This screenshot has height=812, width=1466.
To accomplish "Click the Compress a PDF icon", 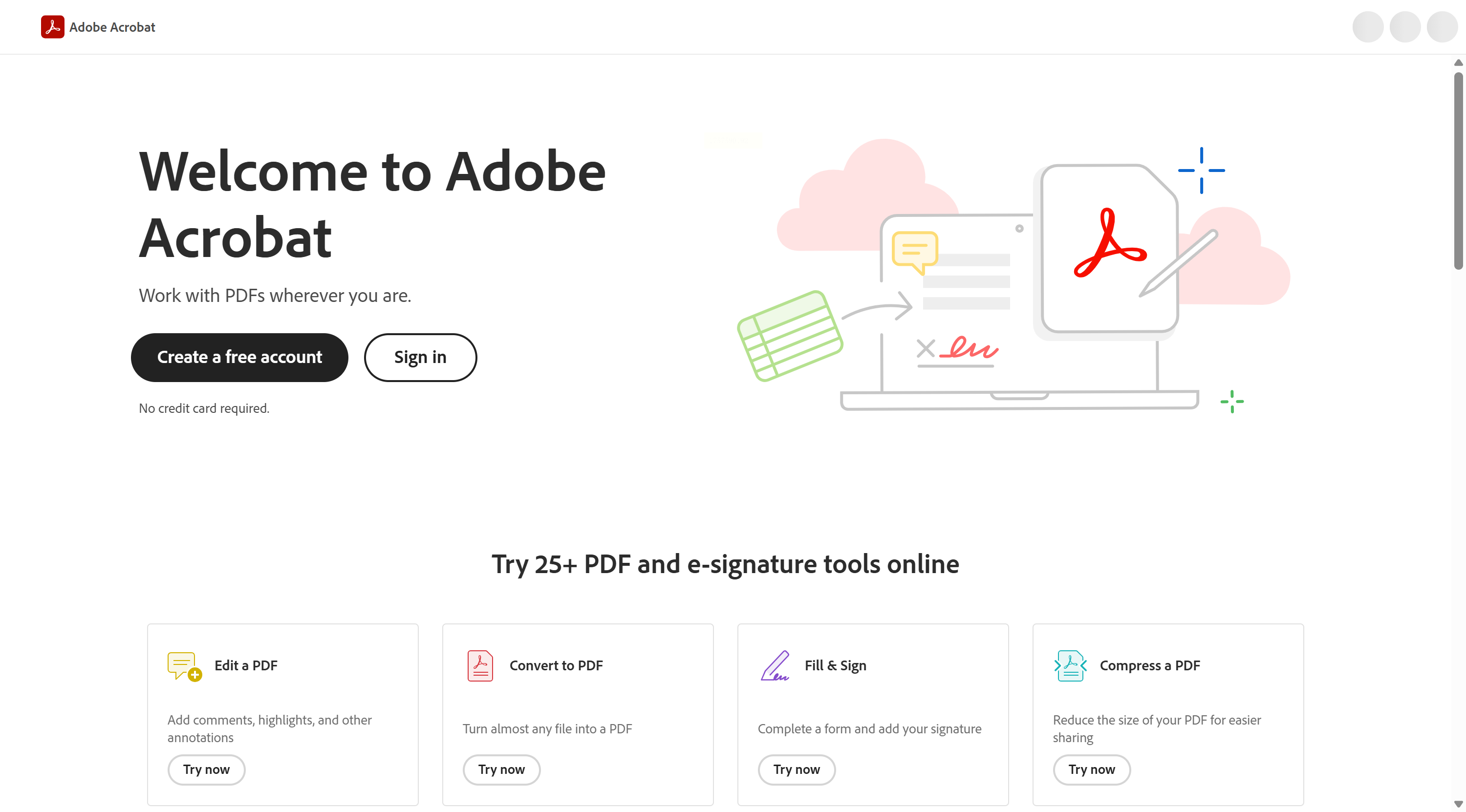I will tap(1071, 666).
